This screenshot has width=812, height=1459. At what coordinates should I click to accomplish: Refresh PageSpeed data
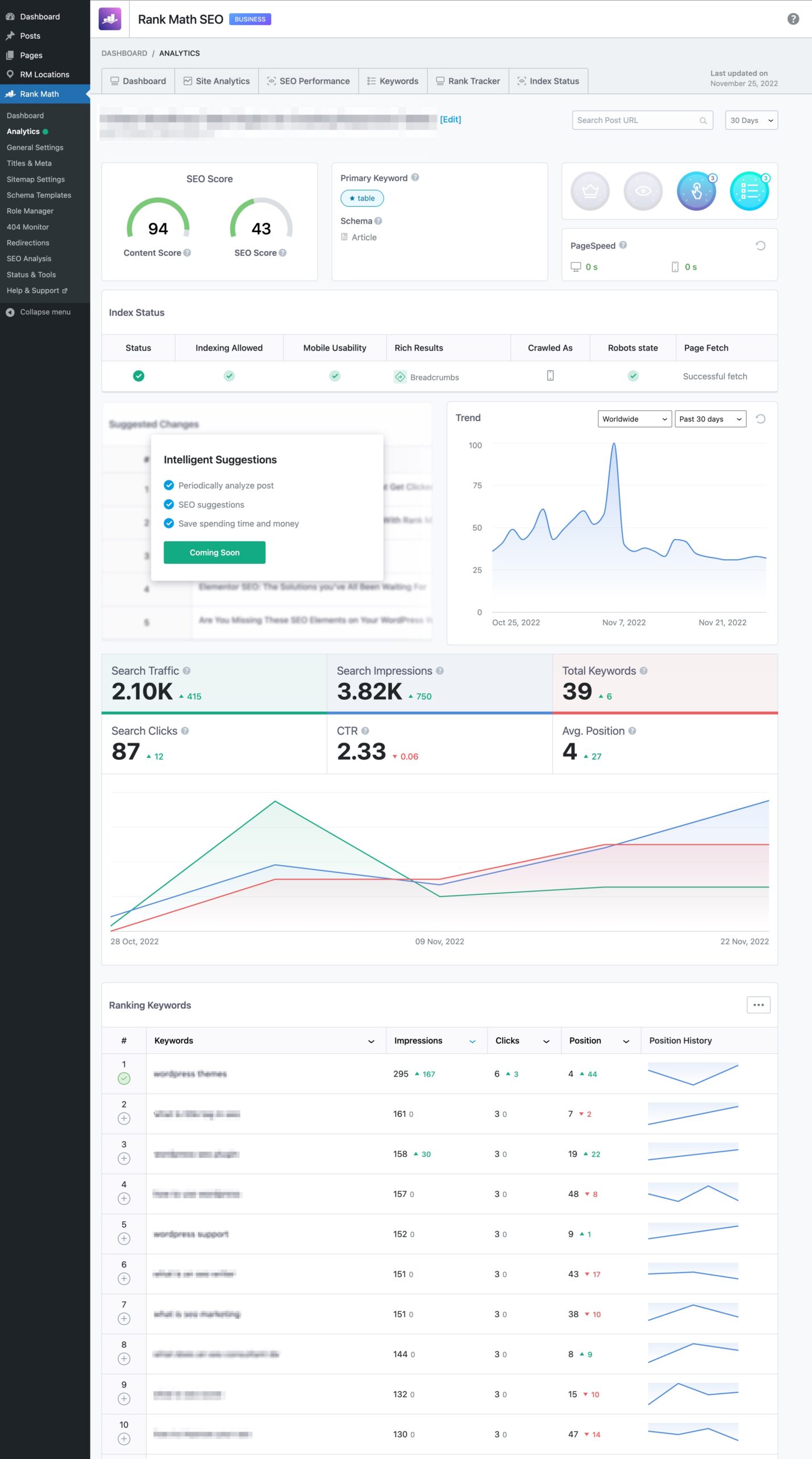760,246
